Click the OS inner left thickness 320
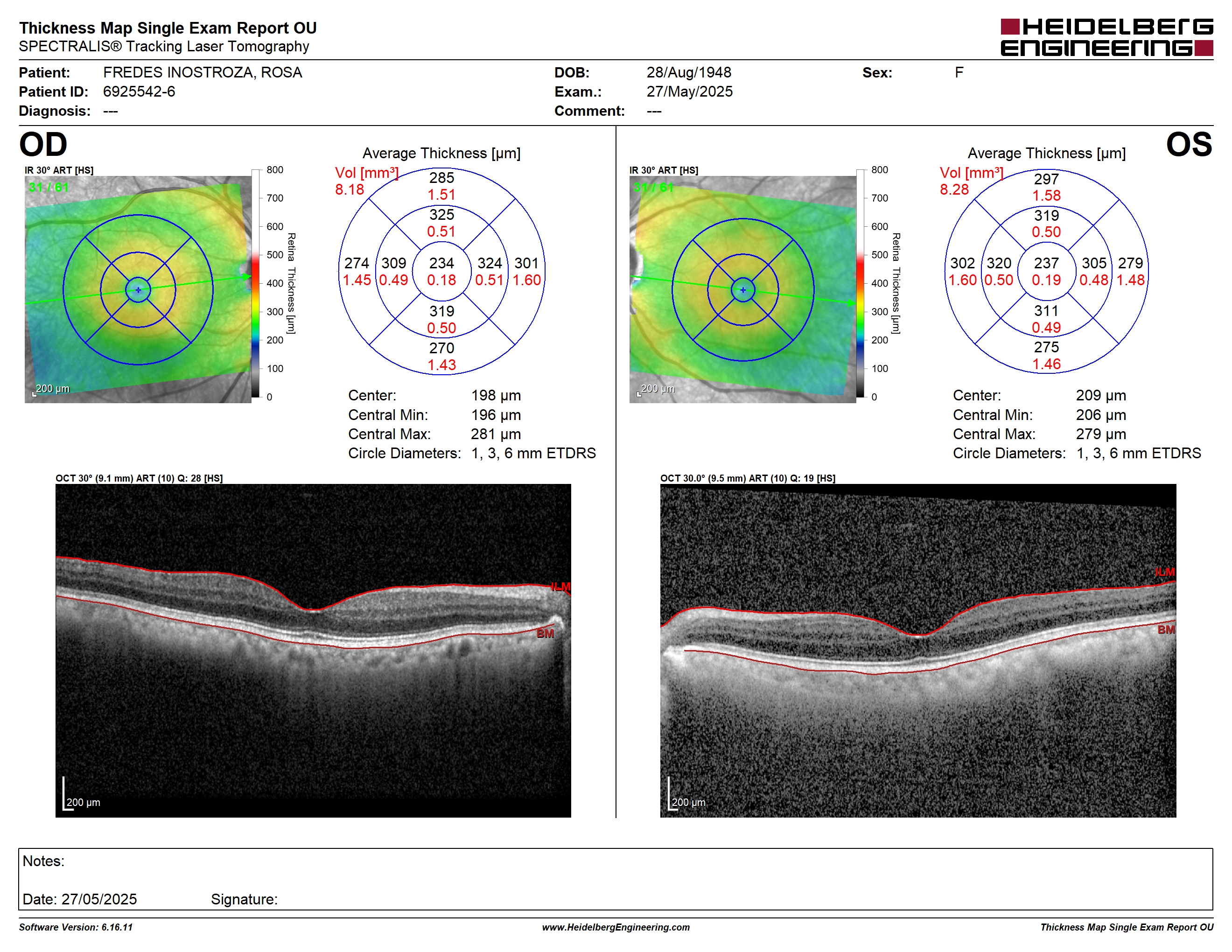Viewport: 1232px width, 952px height. (999, 263)
